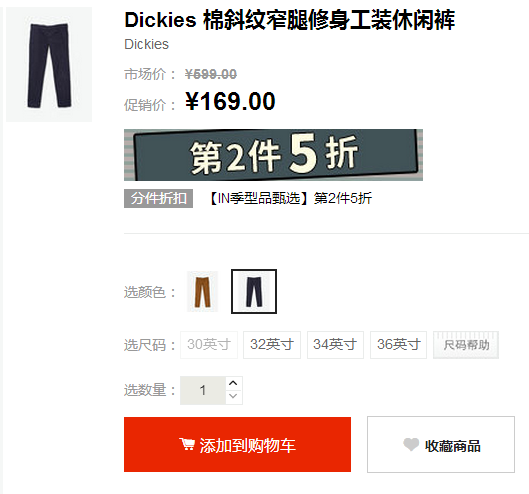Open the main product thumbnail image
Screen dimensions: 529x494
click(x=49, y=64)
